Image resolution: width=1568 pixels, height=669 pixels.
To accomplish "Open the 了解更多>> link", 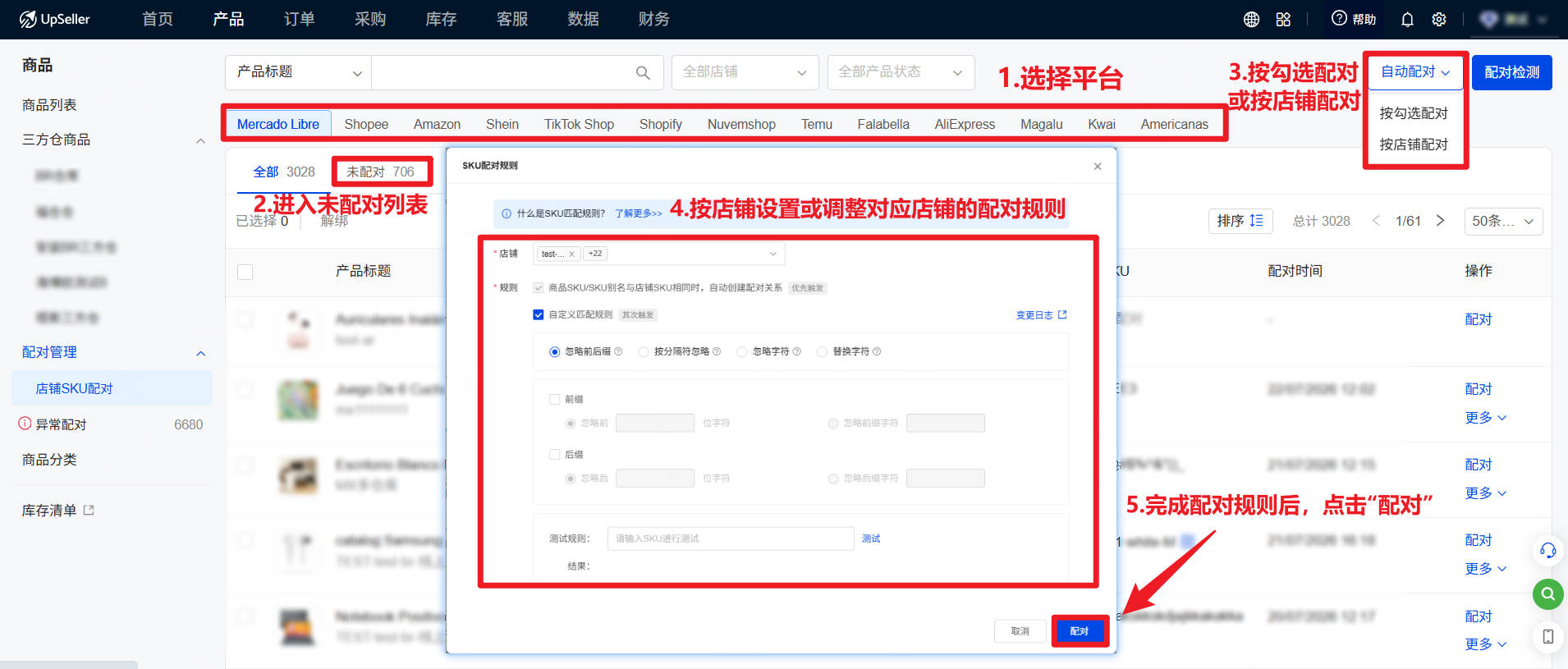I will (638, 213).
